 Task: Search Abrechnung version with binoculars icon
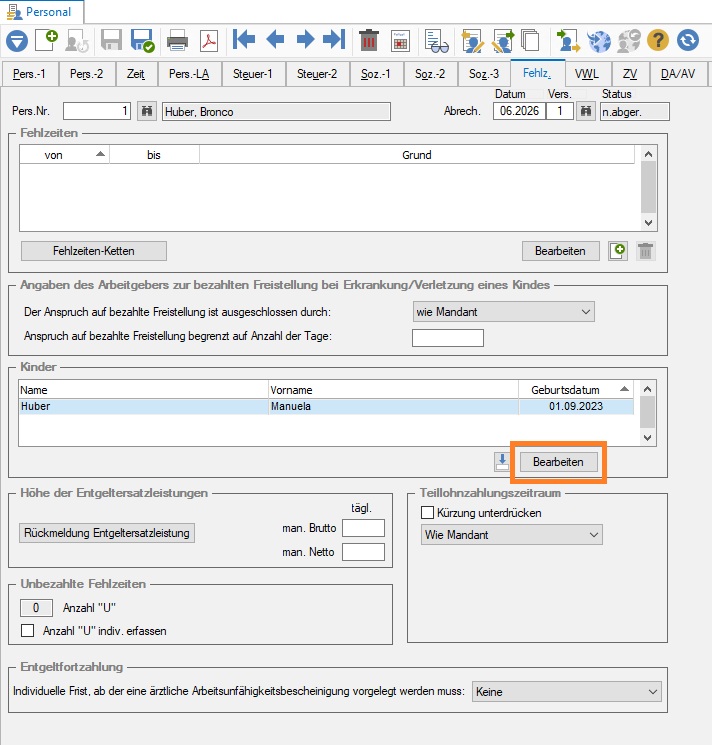click(586, 112)
